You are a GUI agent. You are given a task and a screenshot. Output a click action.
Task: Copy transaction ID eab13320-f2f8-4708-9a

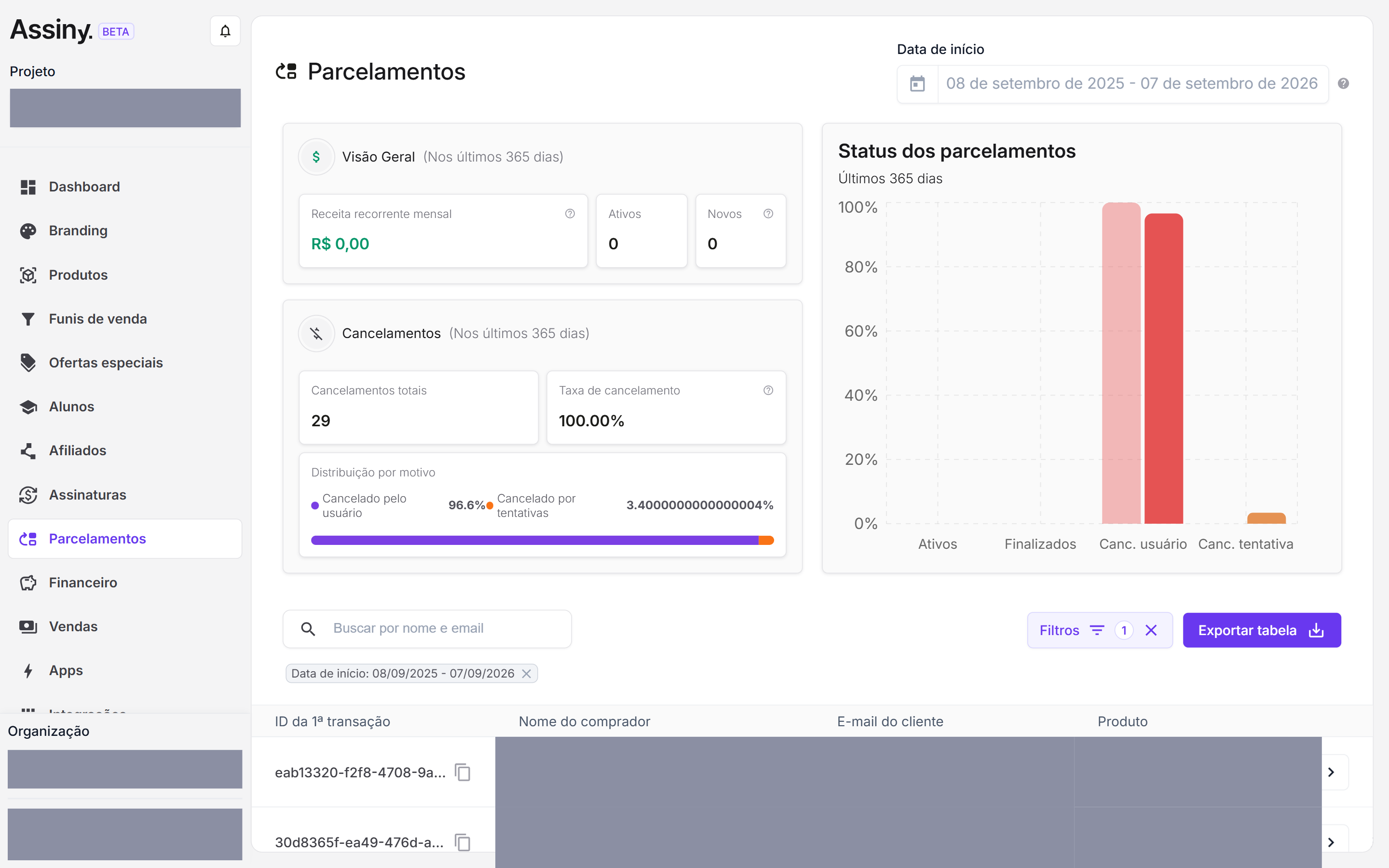click(463, 772)
